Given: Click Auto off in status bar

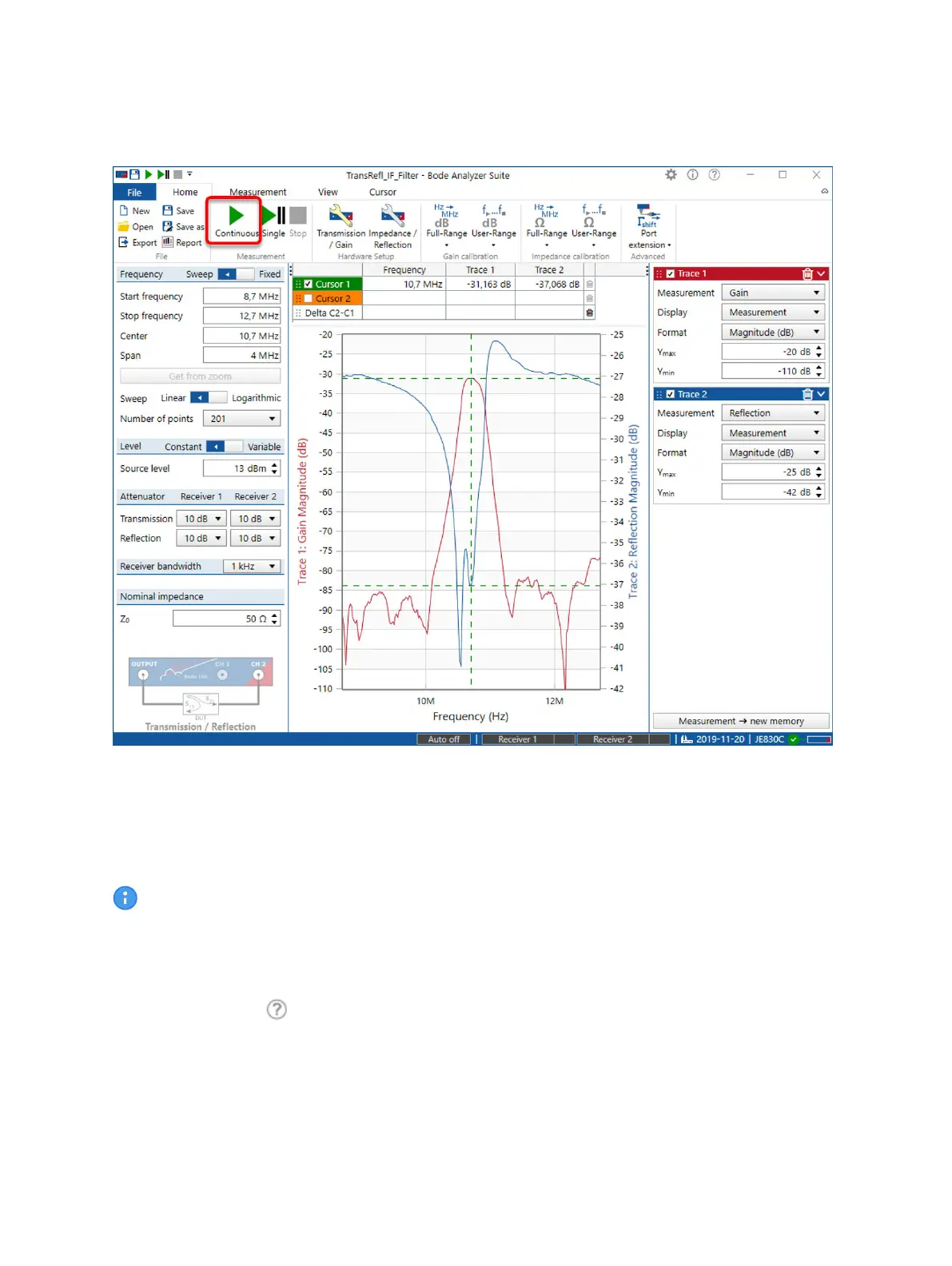Looking at the screenshot, I should coord(444,739).
